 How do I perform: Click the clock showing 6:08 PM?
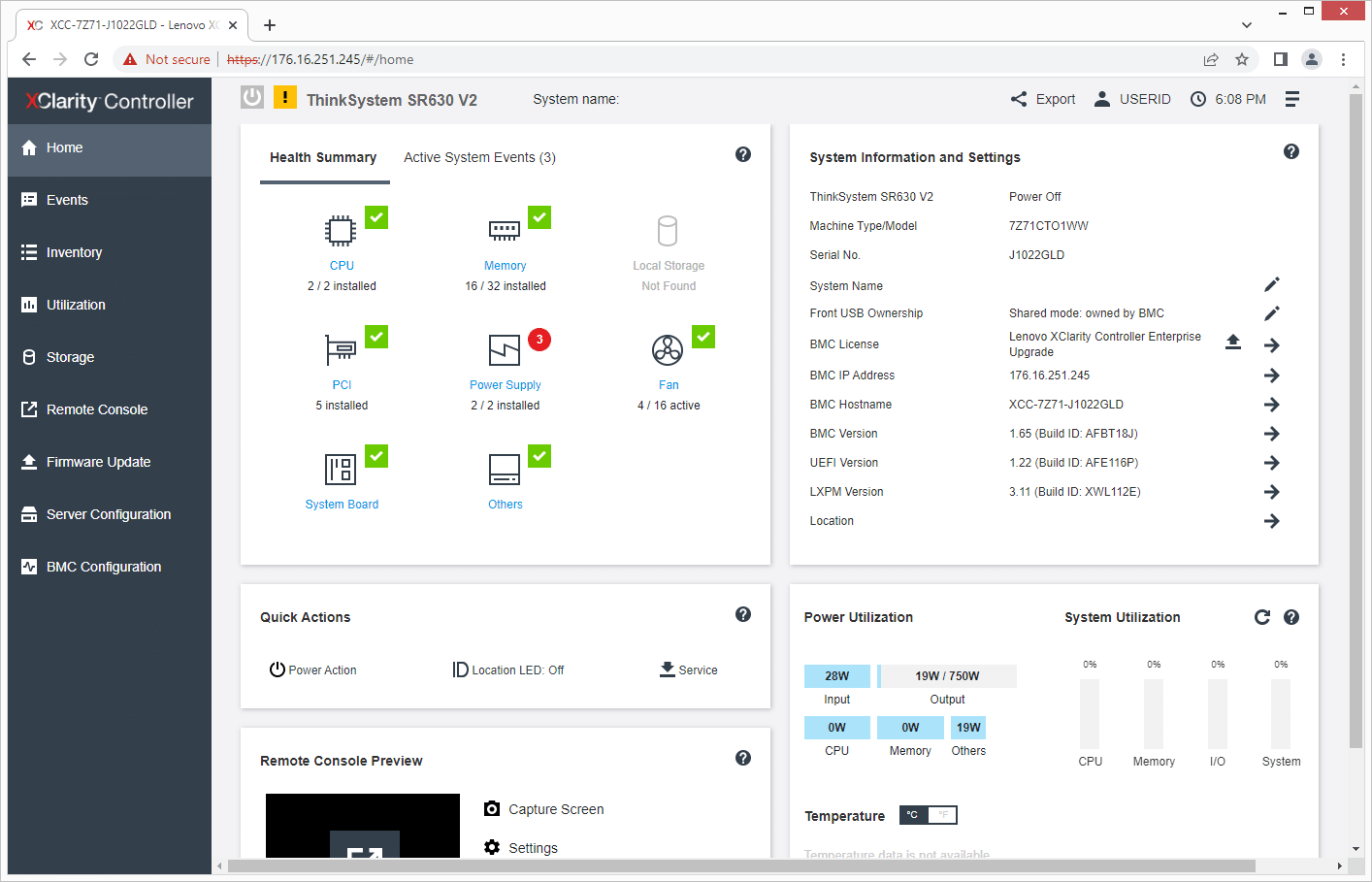pos(1228,99)
